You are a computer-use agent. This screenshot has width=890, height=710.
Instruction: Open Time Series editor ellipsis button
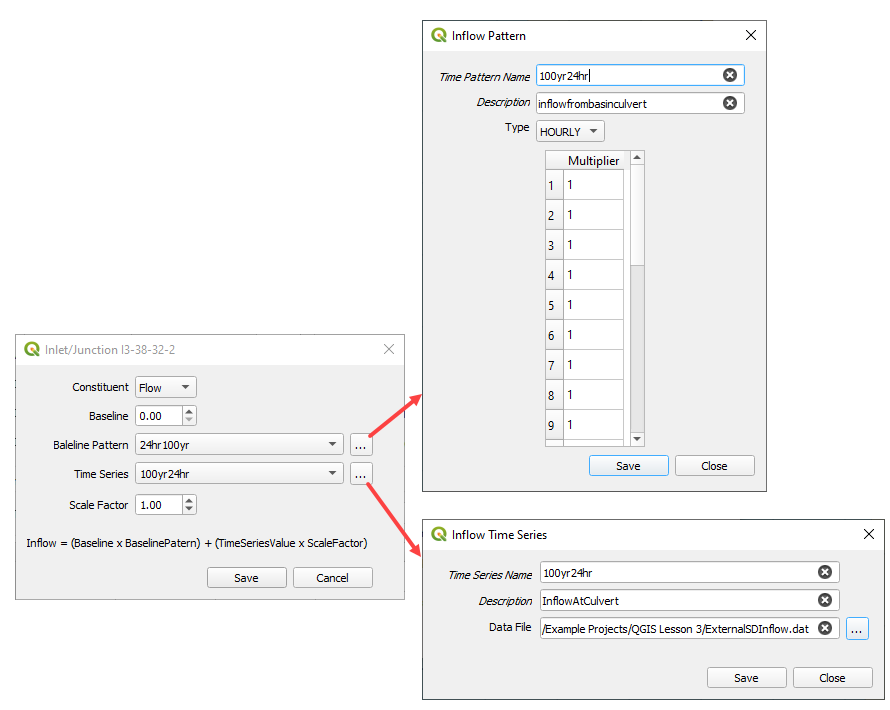361,475
